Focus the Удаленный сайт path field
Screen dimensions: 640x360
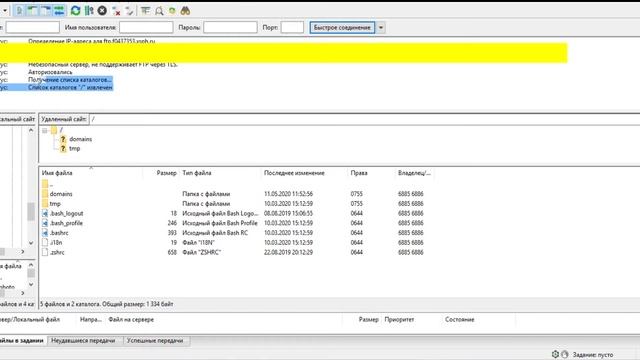click(x=364, y=119)
